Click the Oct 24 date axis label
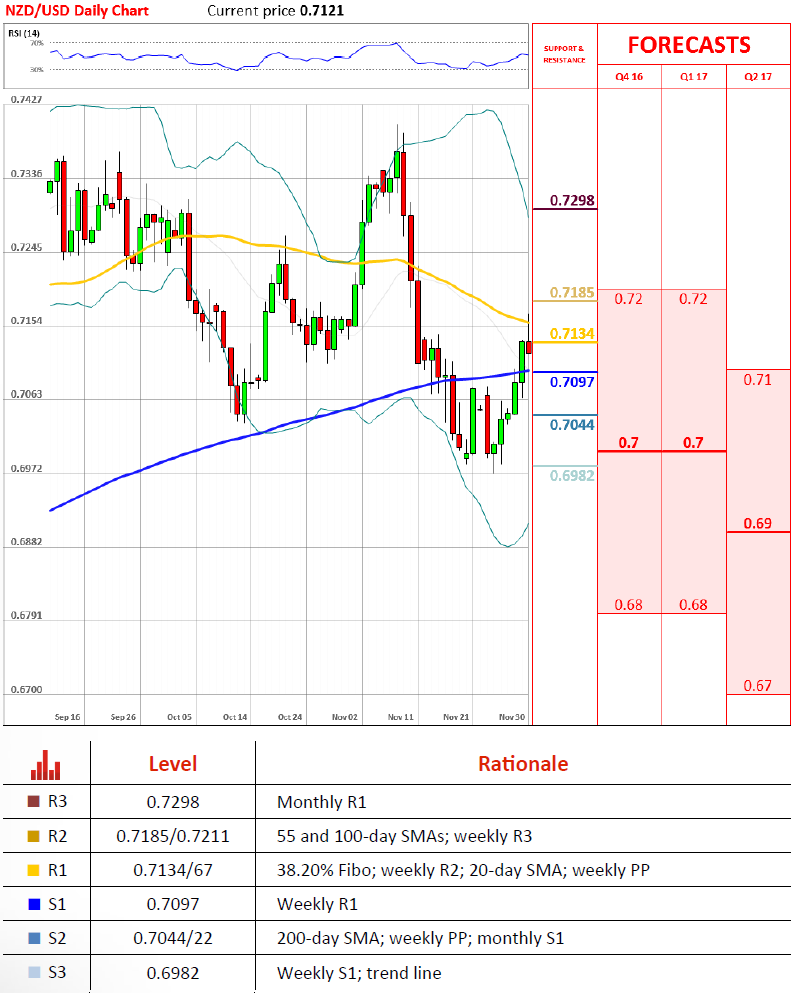 pos(290,717)
